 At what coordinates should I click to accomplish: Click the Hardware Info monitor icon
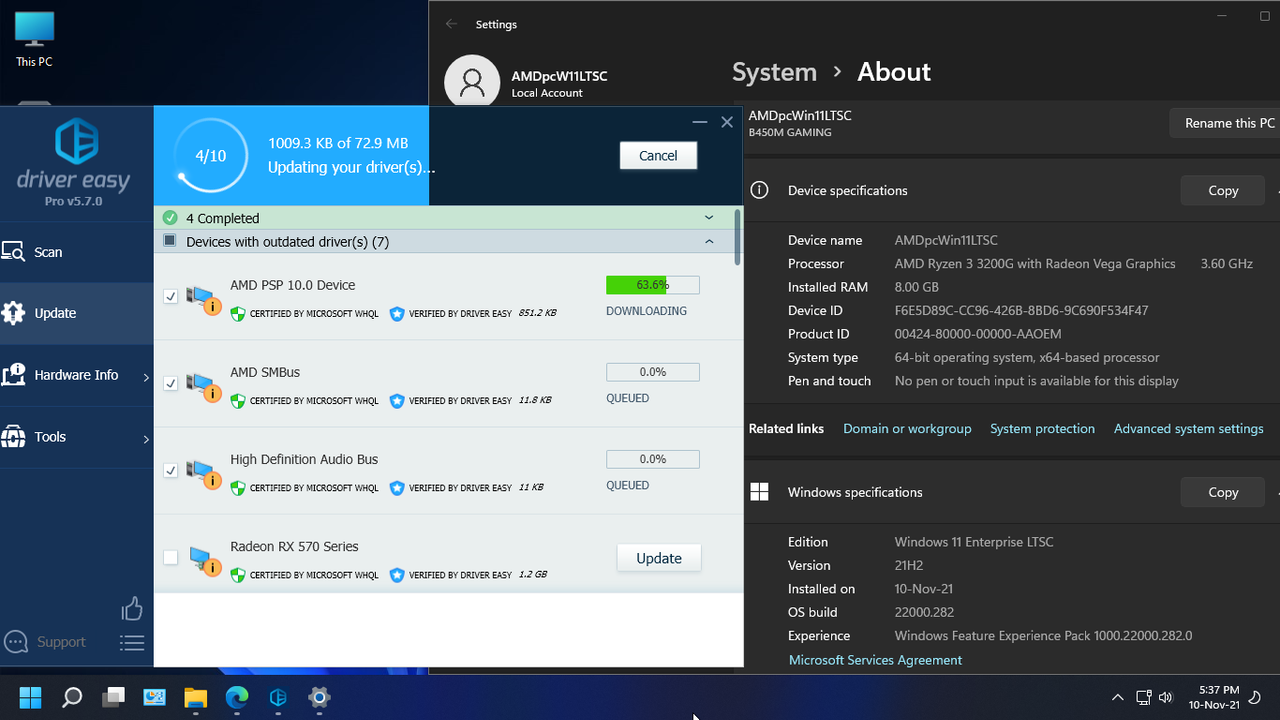point(13,375)
